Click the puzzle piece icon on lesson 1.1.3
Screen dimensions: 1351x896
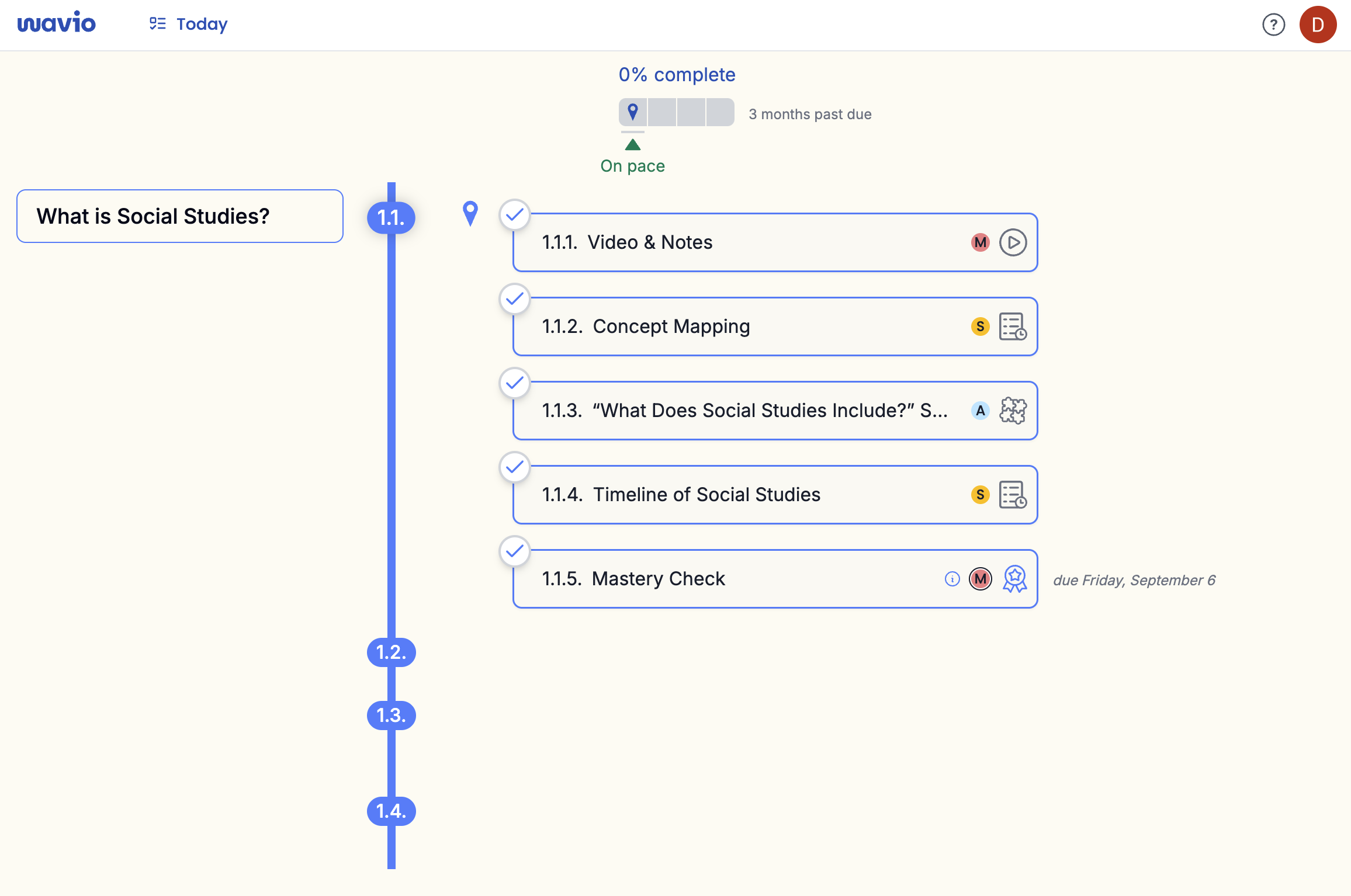click(1013, 411)
